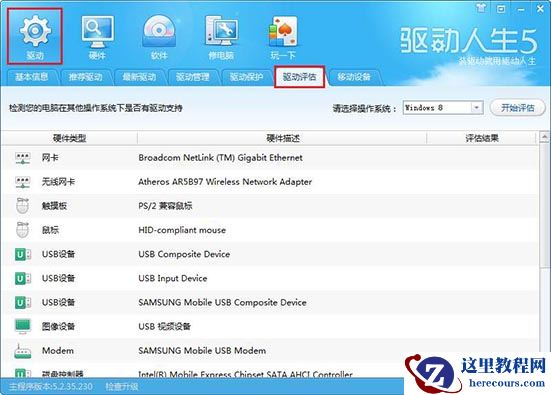Minimize the 驱动人生 window
Viewport: 551px width, 395px height.
[x=521, y=9]
